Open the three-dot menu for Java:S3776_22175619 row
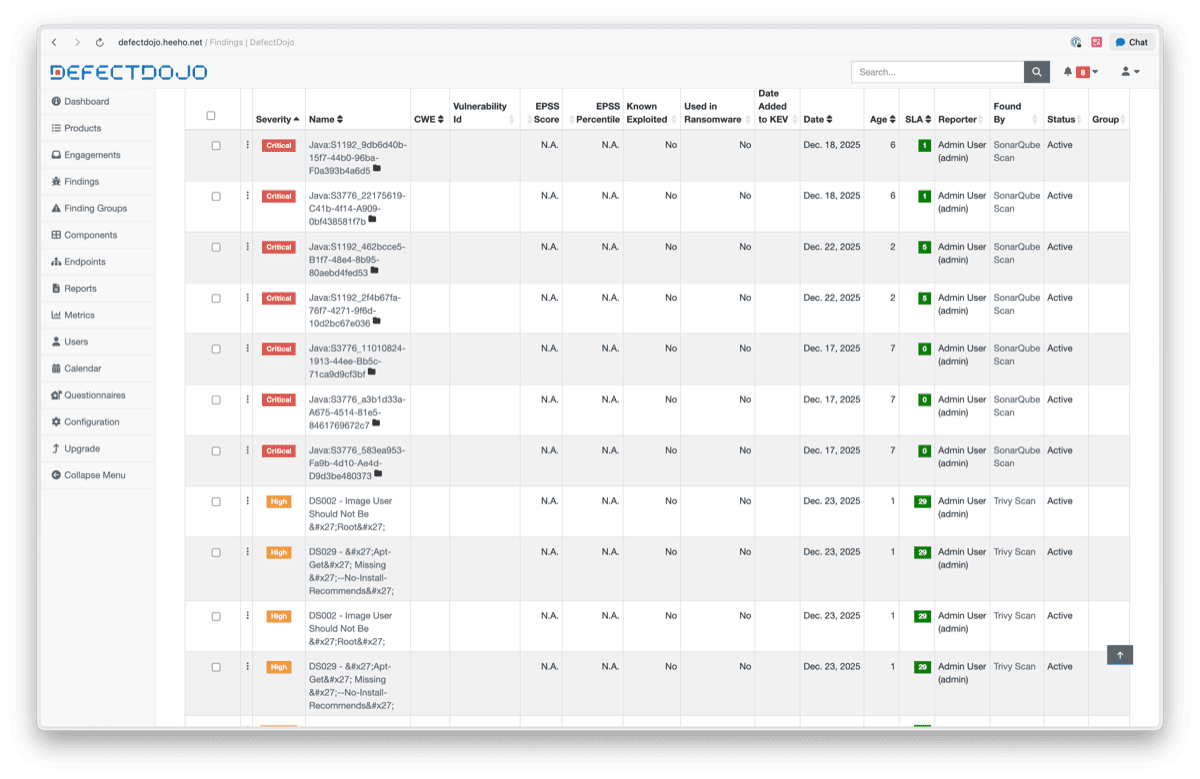Screen dimensions: 1200x779 click(x=247, y=196)
